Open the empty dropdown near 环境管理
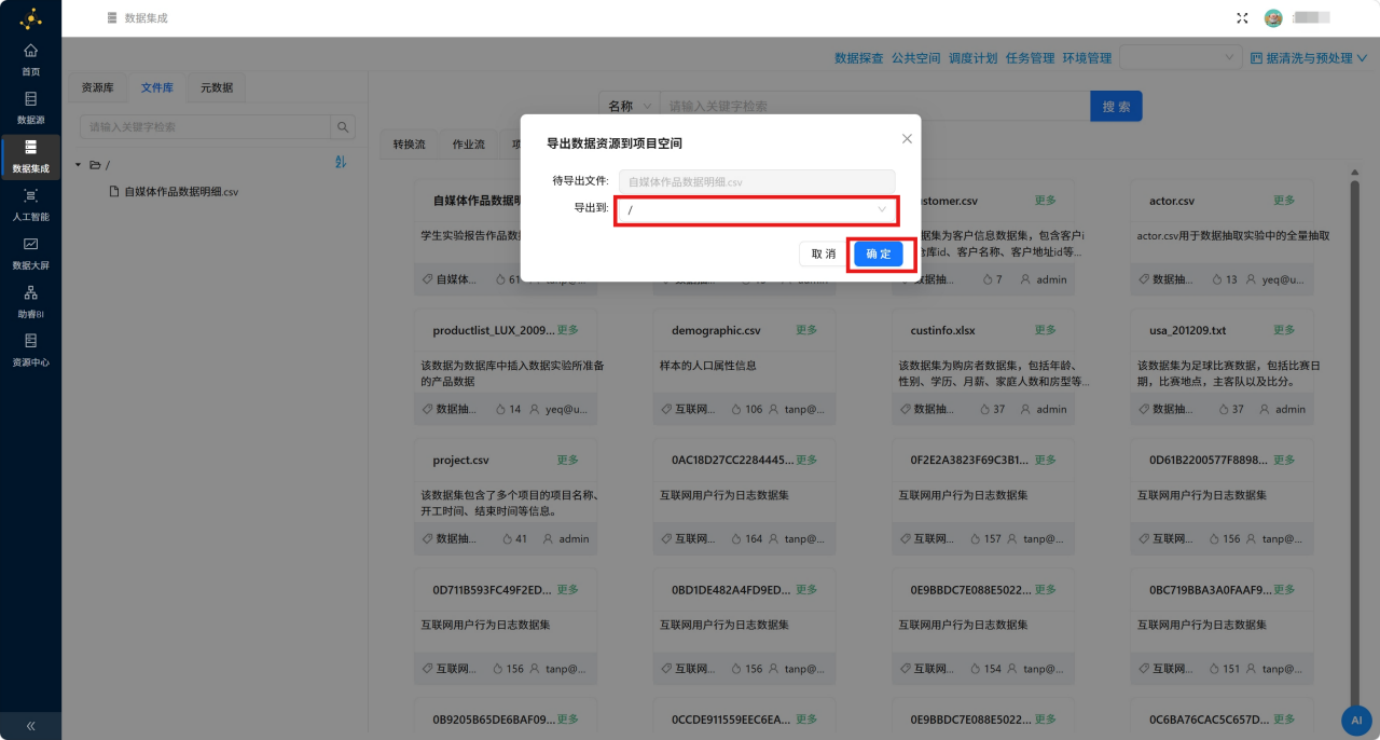The height and width of the screenshot is (740, 1380). pyautogui.click(x=1181, y=58)
